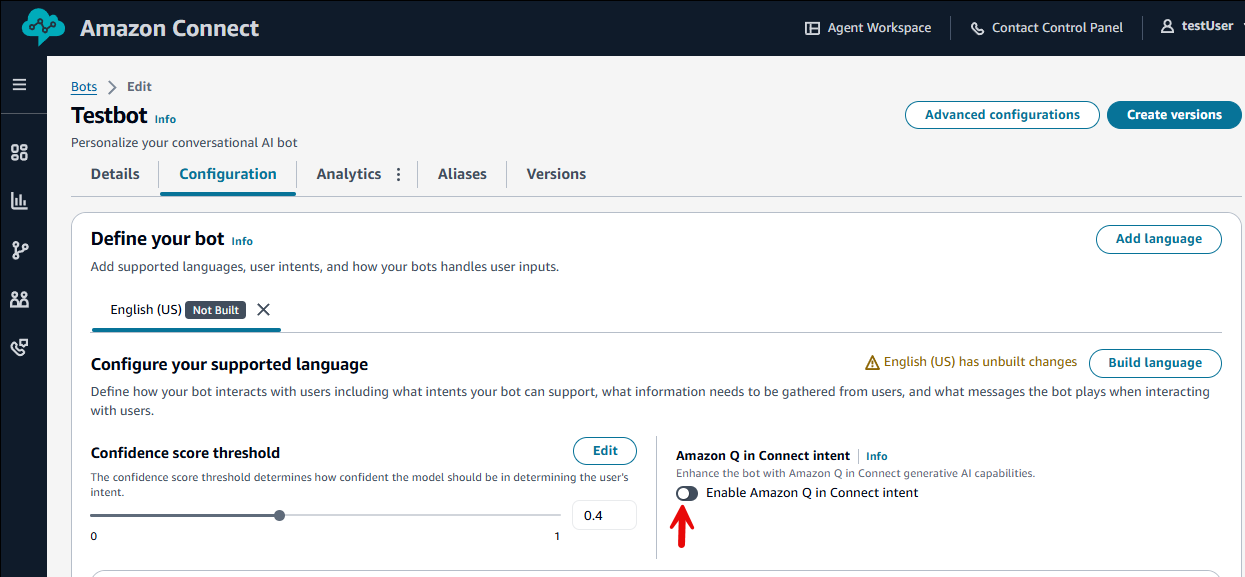Click Create versions button

coord(1174,115)
